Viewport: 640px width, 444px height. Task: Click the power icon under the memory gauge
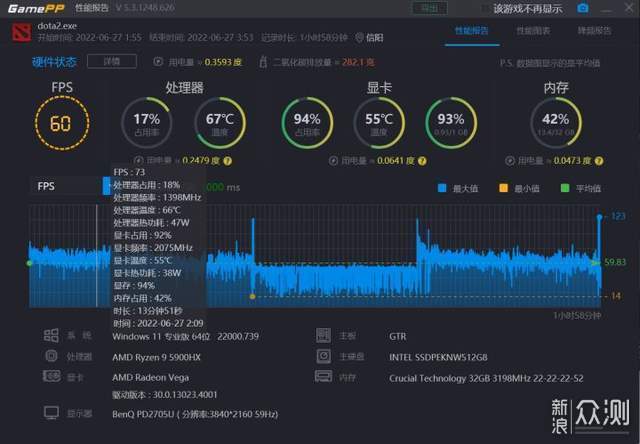(510, 161)
